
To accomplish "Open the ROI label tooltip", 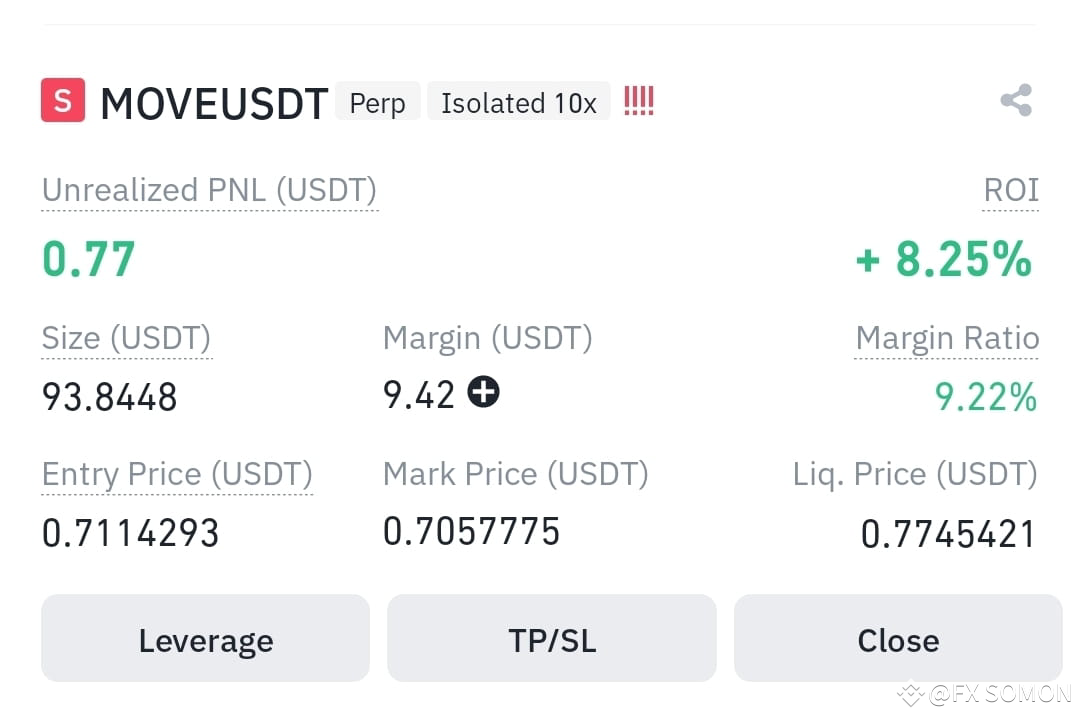I will 1010,190.
